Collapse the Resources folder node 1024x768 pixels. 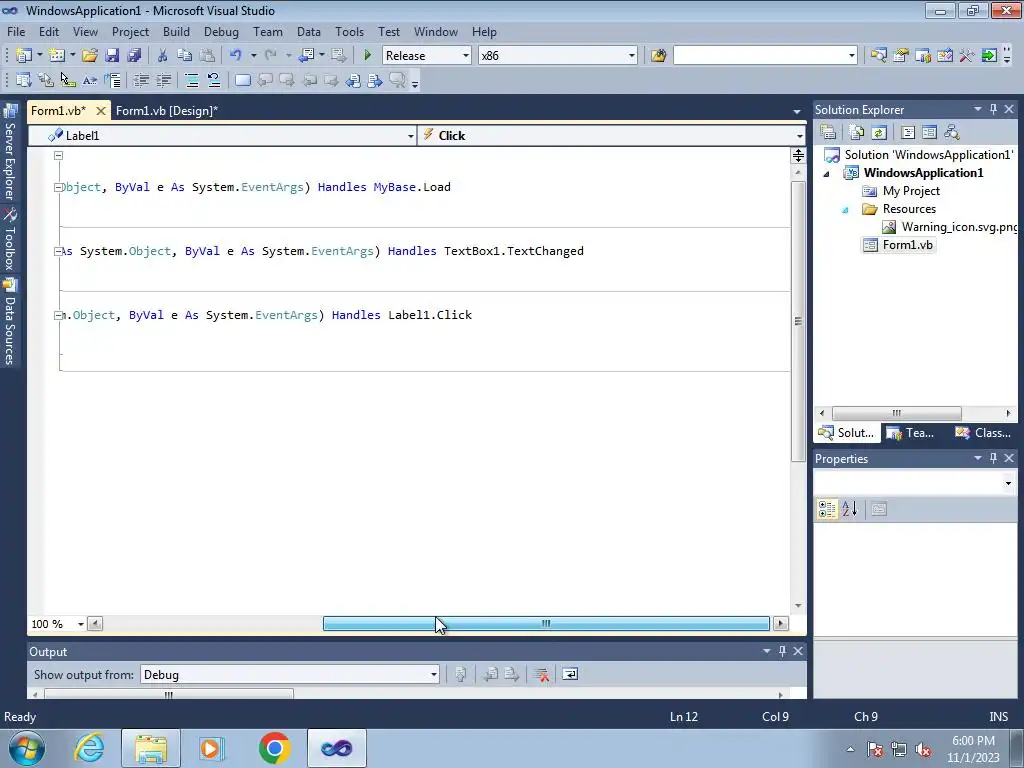845,210
